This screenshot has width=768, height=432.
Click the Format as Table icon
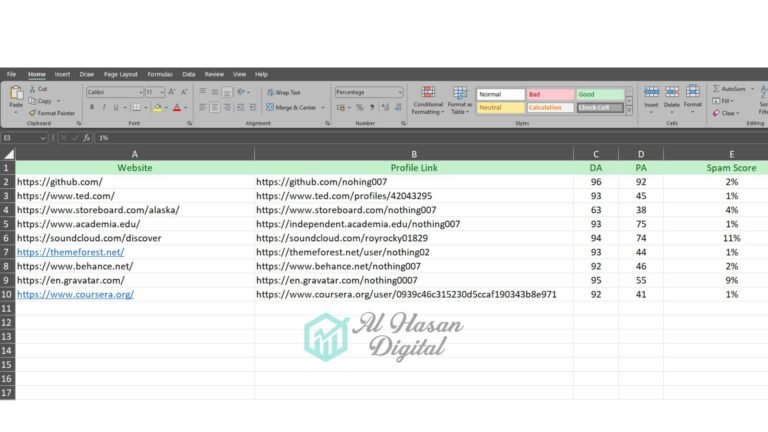[459, 93]
